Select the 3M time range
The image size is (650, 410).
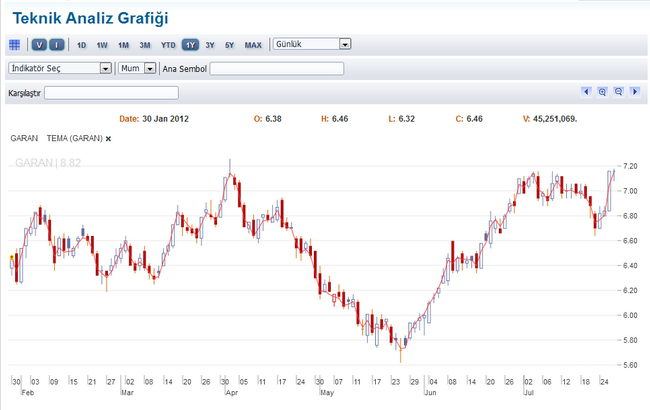click(x=145, y=45)
